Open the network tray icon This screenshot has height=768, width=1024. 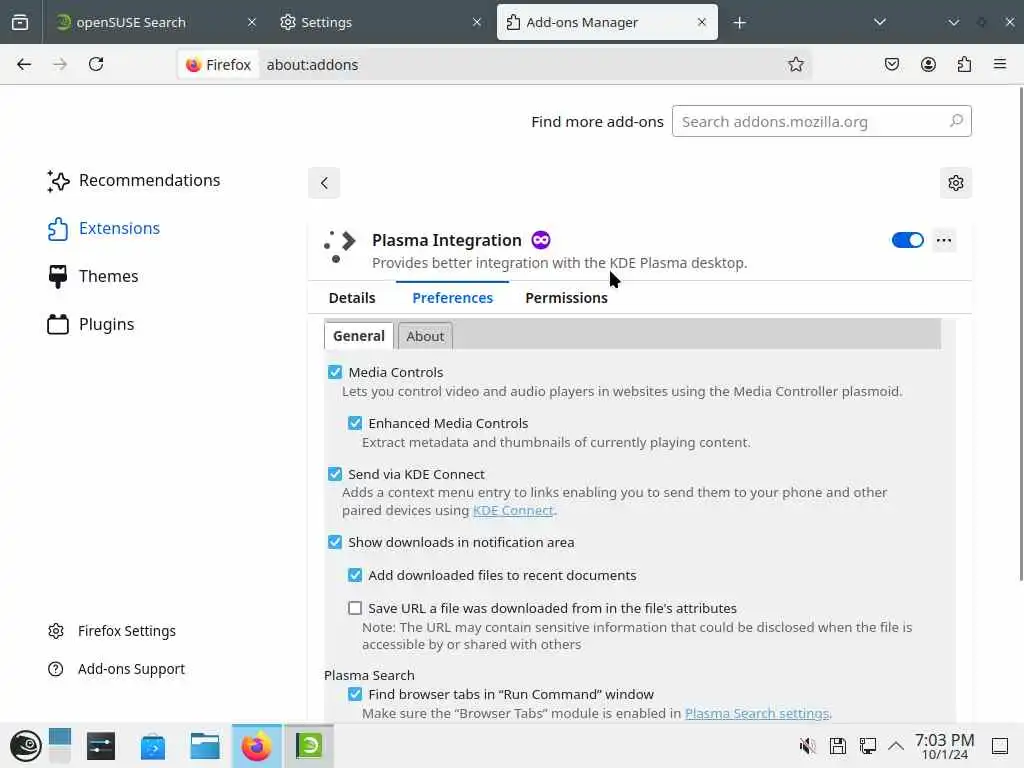[x=868, y=746]
